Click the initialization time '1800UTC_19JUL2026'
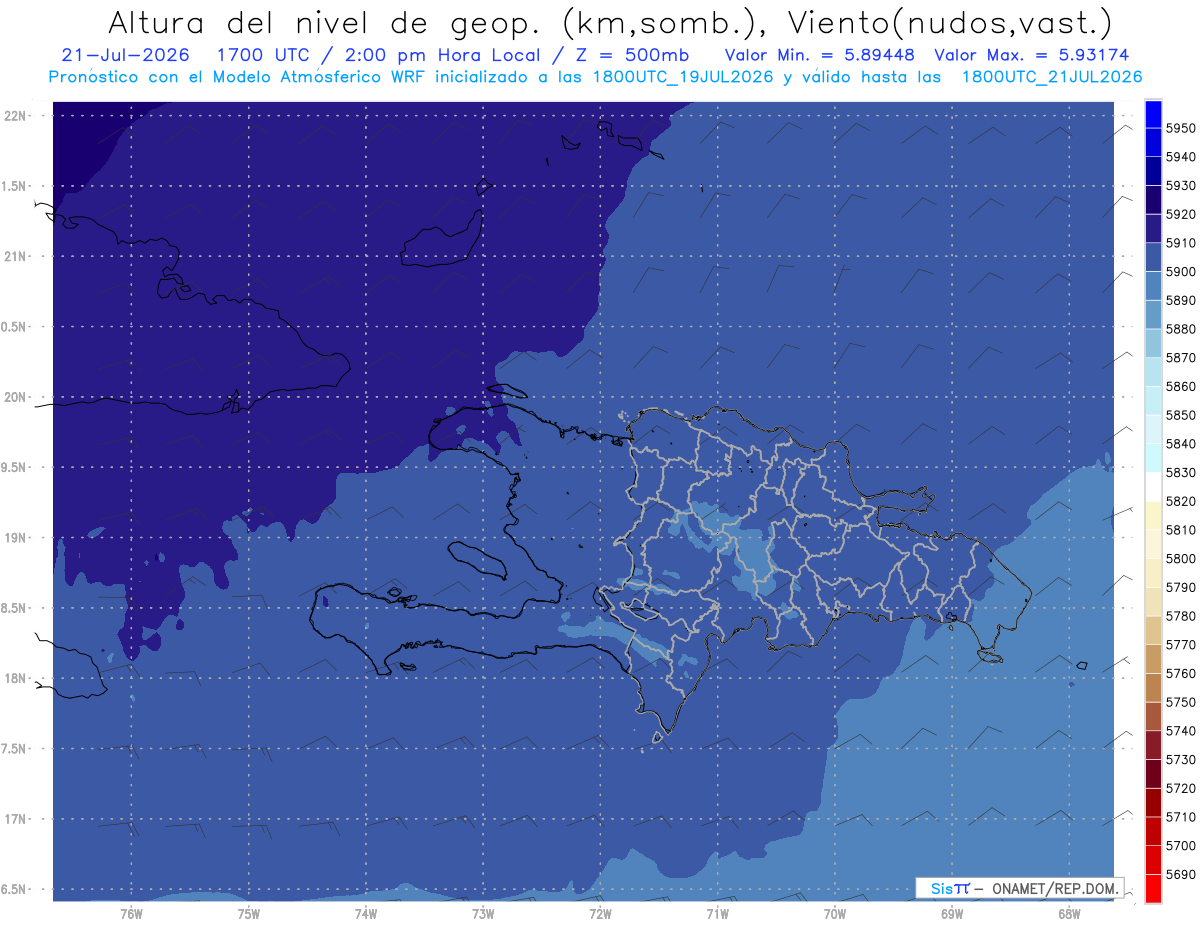 [x=683, y=77]
